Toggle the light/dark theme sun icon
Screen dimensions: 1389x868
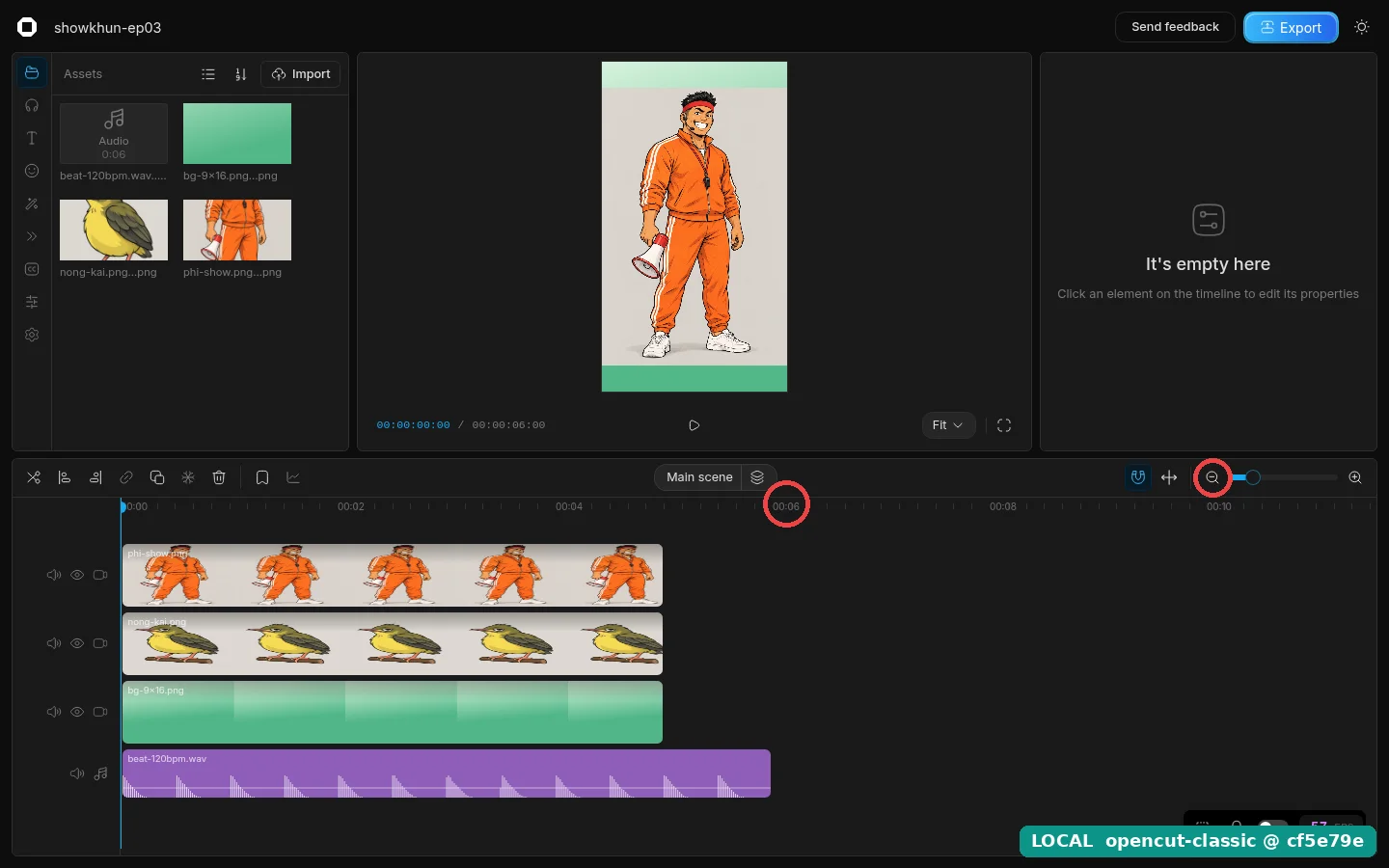(1362, 27)
